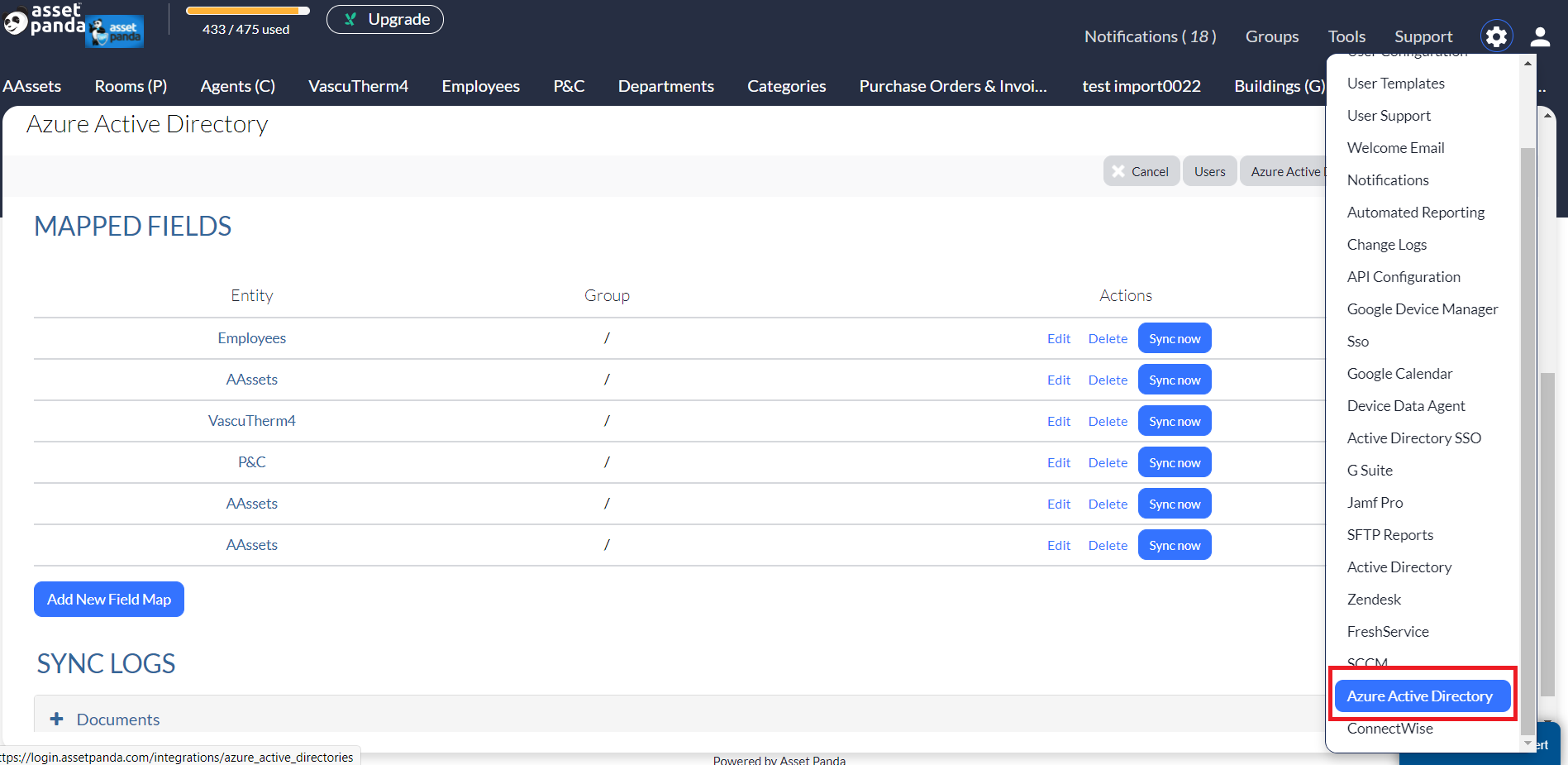Select API Configuration menu item

point(1404,277)
